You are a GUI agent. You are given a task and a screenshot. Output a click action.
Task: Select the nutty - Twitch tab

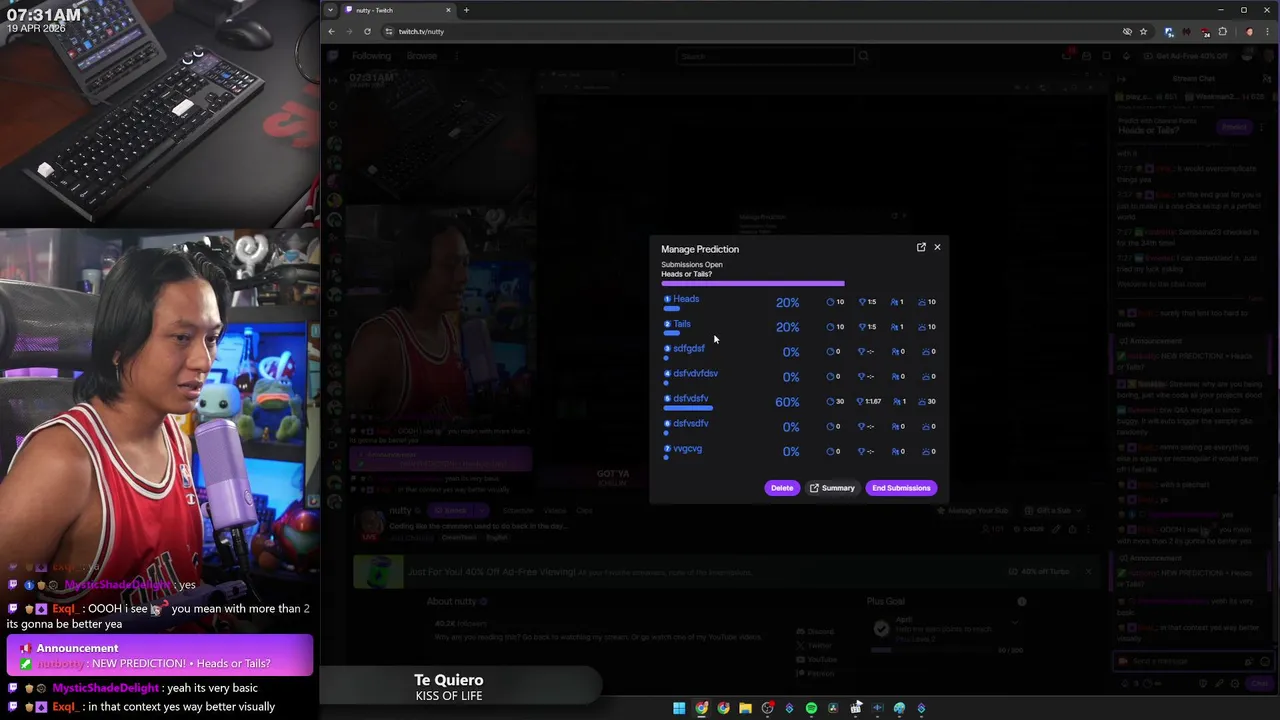pyautogui.click(x=398, y=10)
